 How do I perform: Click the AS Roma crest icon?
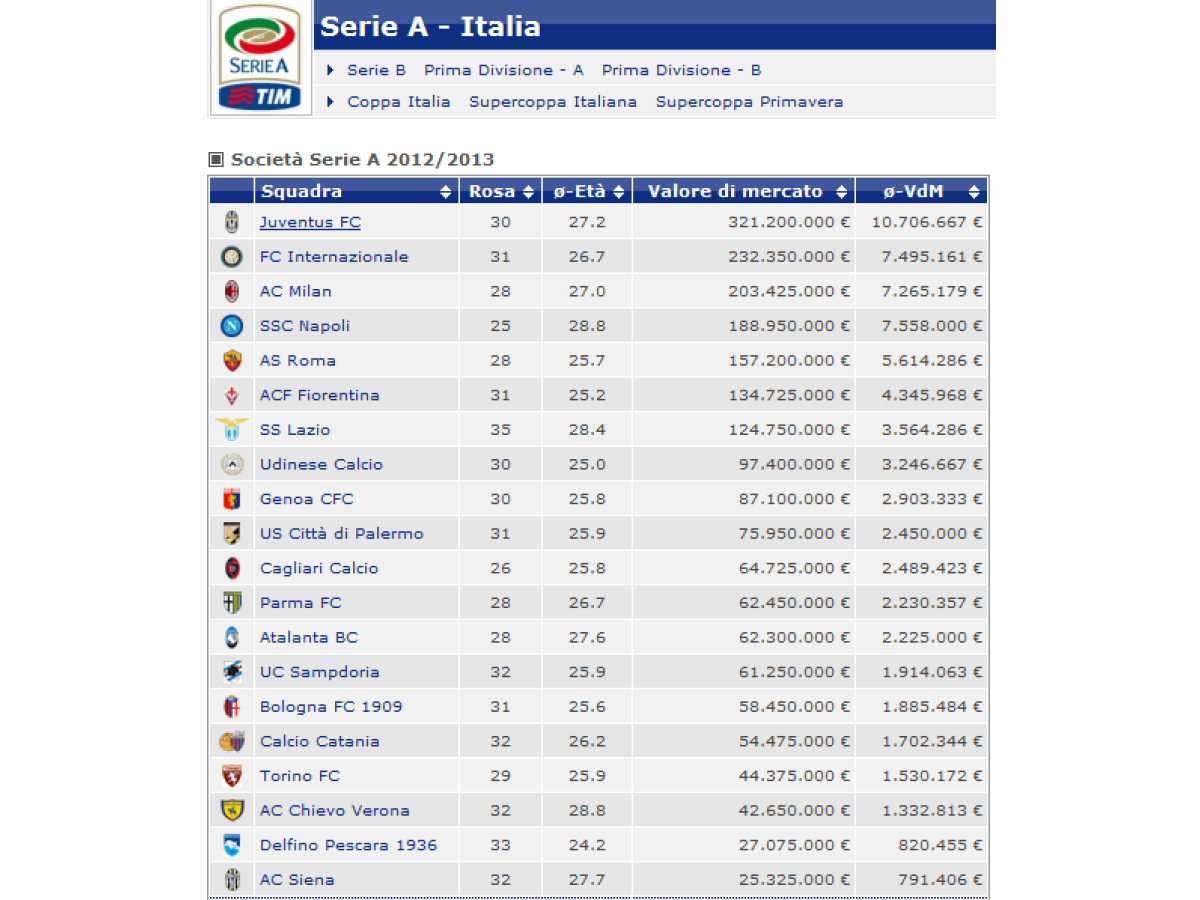232,361
